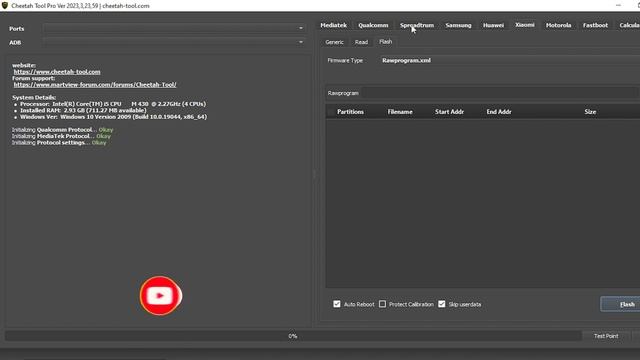Click the Qualcomm Protocol Okay log line

(x=62, y=130)
